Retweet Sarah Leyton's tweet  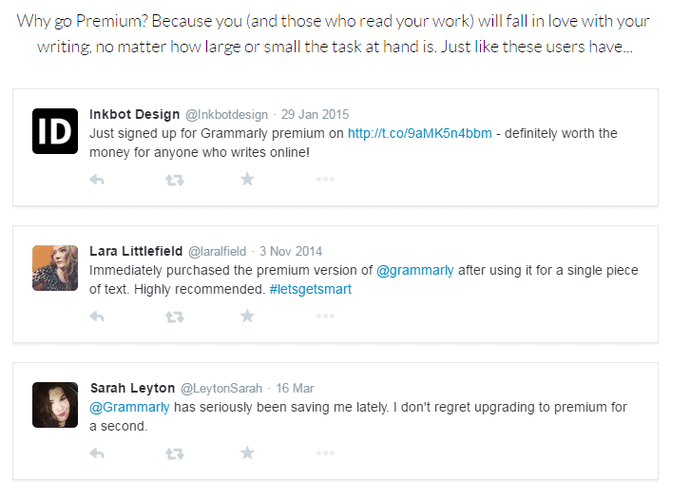[x=174, y=454]
